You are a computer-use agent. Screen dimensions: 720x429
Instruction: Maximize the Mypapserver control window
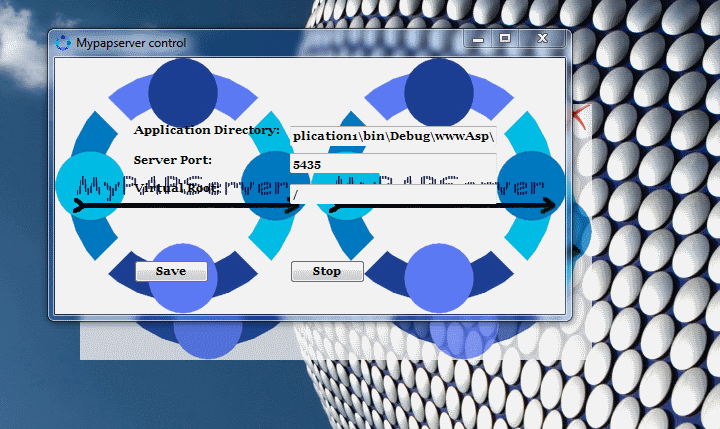coord(505,39)
